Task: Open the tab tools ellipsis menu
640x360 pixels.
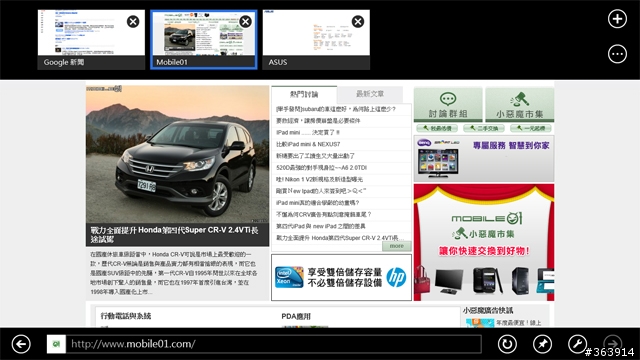Action: click(617, 54)
